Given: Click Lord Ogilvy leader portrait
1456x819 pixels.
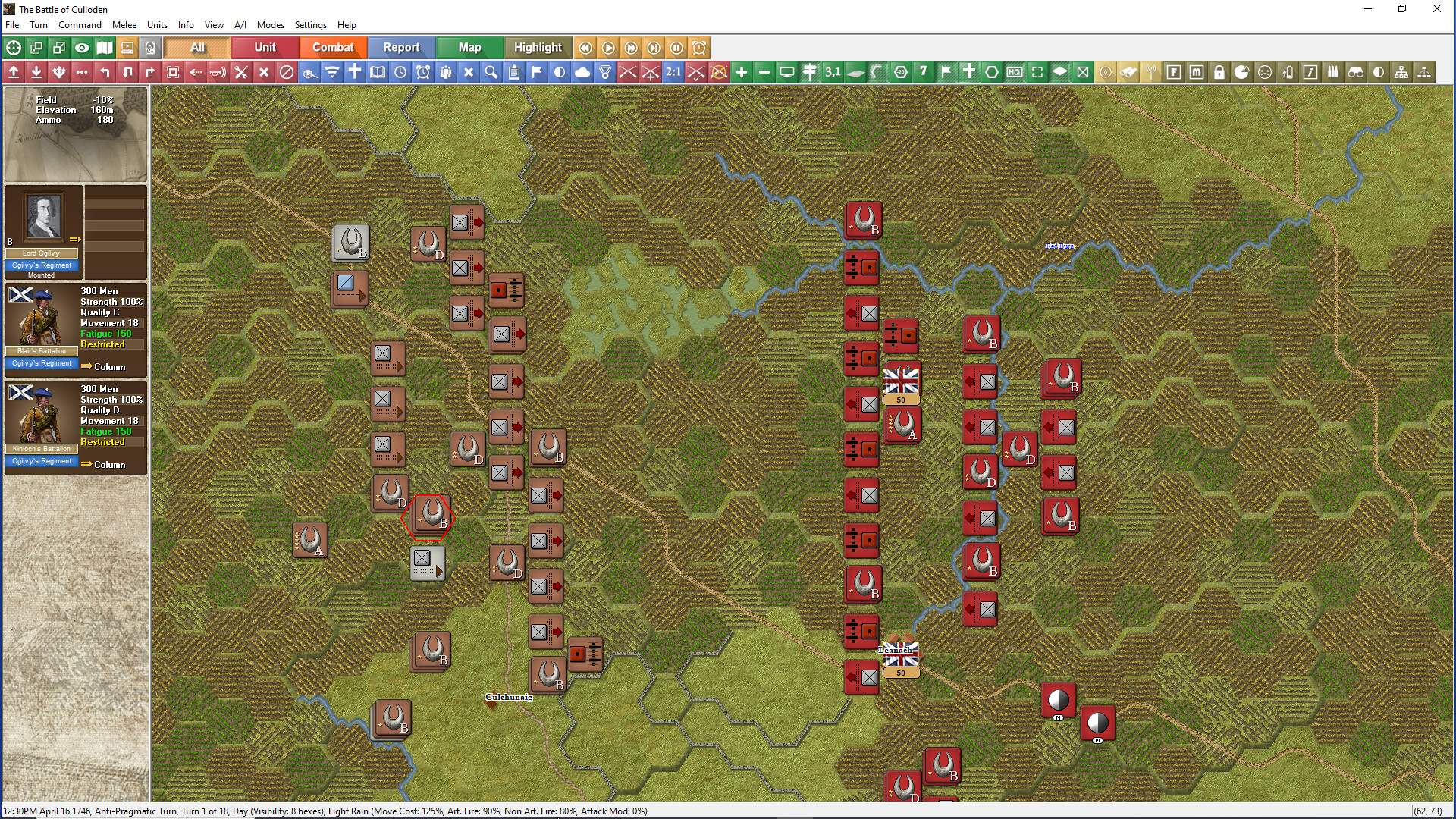Looking at the screenshot, I should [x=44, y=217].
